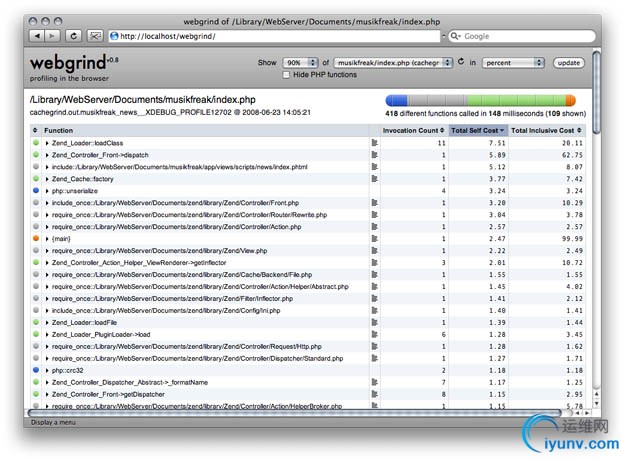Go forward using the browser forward arrow
The height and width of the screenshot is (460, 625).
coord(52,36)
